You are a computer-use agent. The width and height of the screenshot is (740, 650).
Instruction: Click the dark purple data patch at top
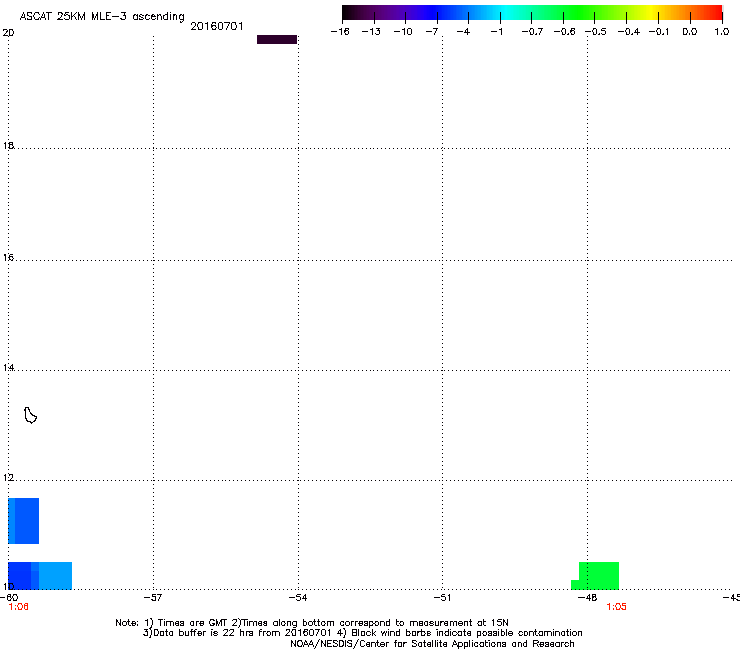[x=277, y=39]
